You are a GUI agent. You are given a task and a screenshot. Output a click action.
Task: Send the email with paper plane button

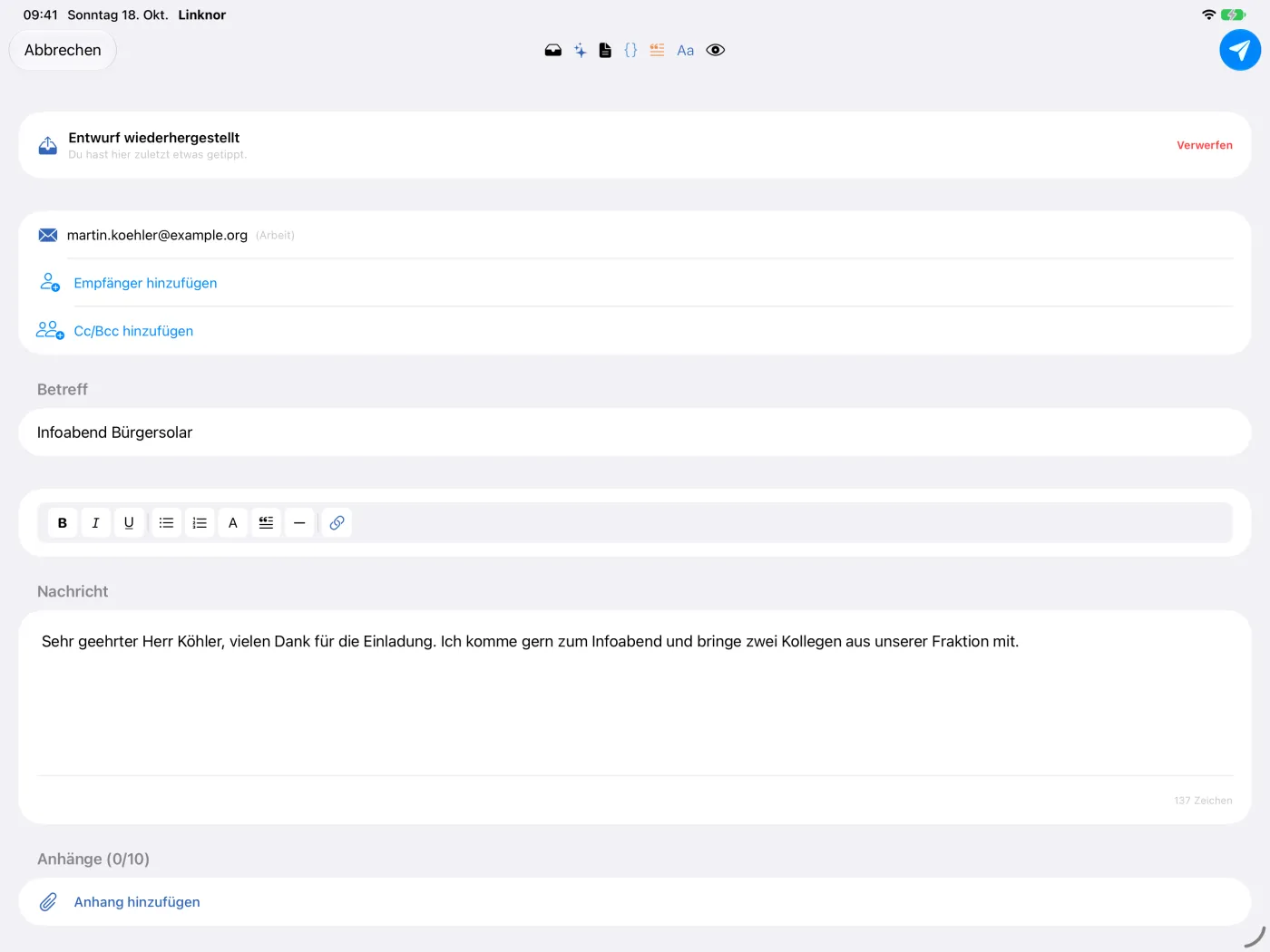[1240, 50]
